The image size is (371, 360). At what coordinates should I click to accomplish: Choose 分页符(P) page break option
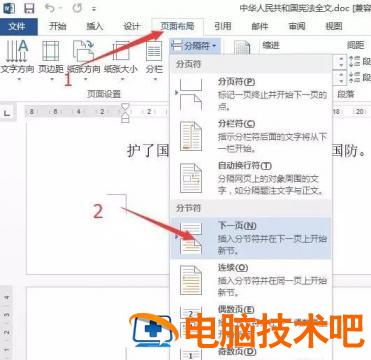[251, 94]
